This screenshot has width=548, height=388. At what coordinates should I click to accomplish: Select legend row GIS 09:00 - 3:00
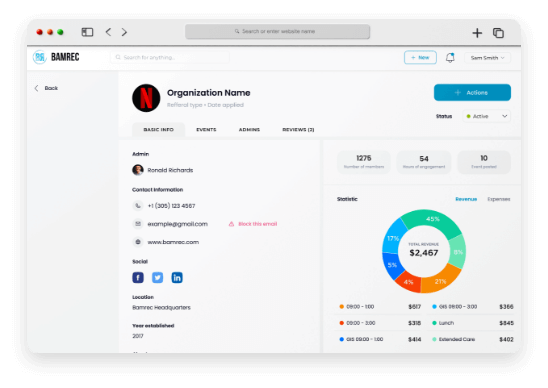pos(473,307)
